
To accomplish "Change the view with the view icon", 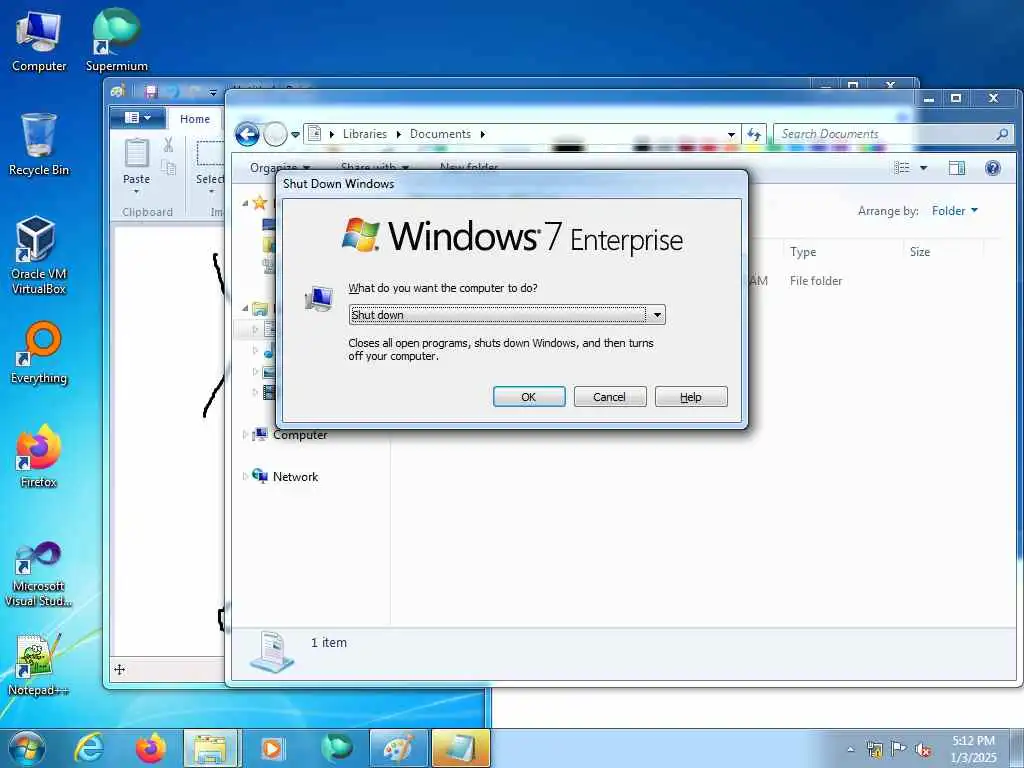I will (x=902, y=168).
